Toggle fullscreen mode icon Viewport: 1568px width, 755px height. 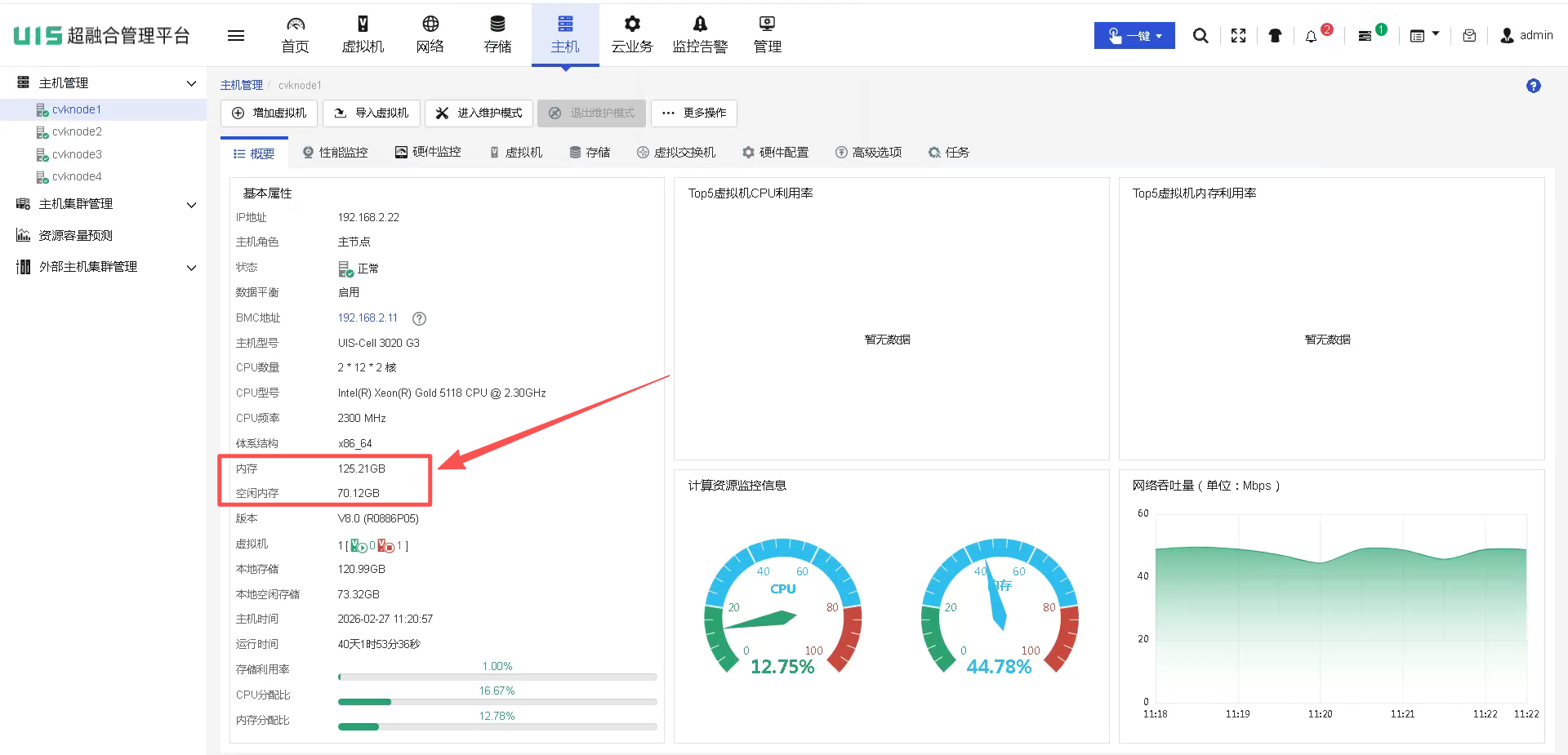(x=1238, y=36)
